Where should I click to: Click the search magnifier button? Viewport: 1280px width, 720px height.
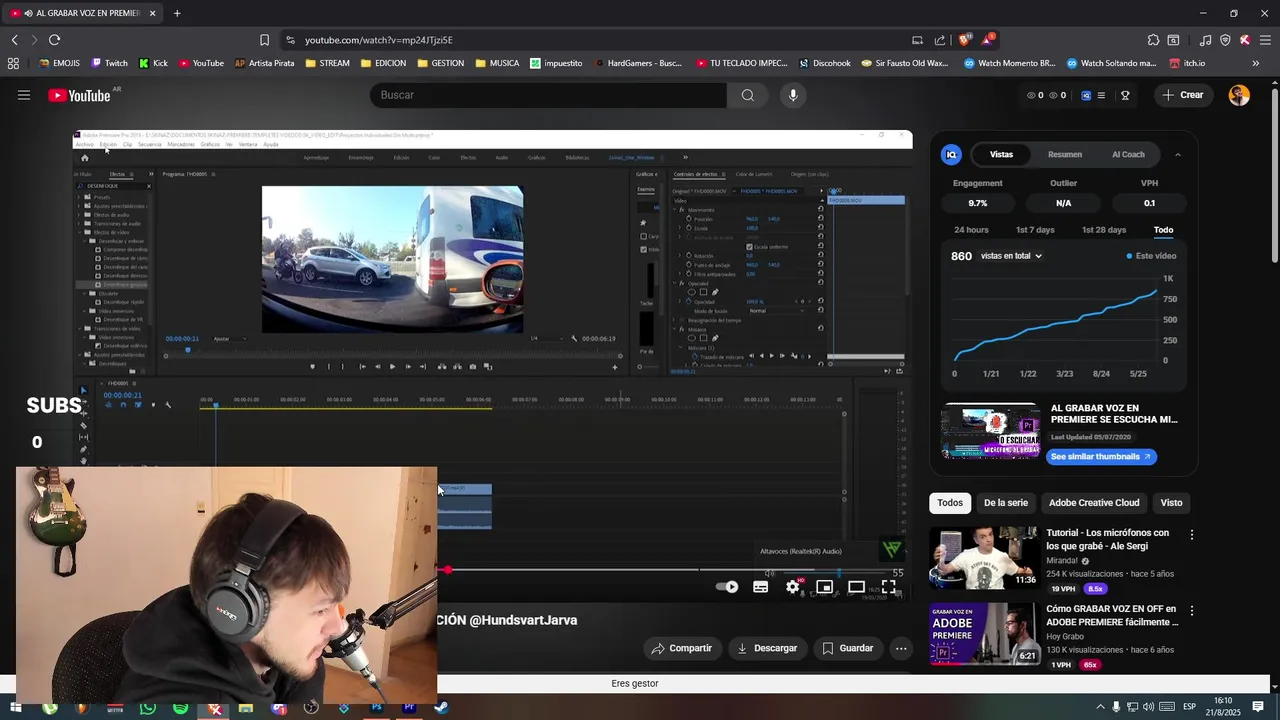coord(747,95)
